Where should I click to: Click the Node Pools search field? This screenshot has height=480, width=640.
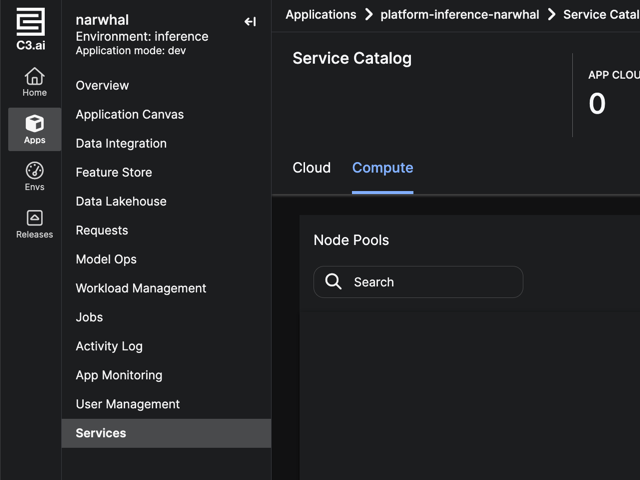(x=430, y=282)
